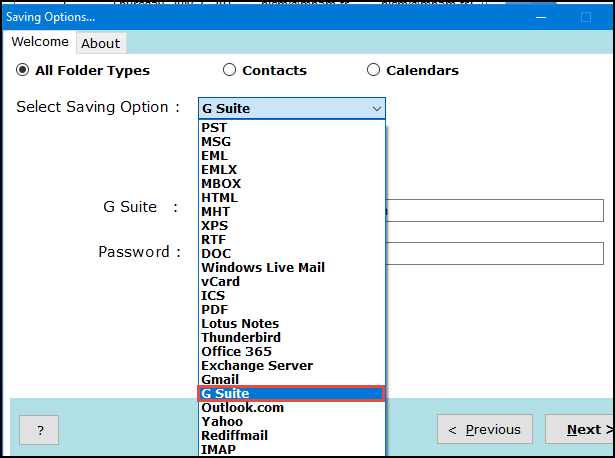Select Thunderbird saving option
The height and width of the screenshot is (458, 615).
click(292, 338)
